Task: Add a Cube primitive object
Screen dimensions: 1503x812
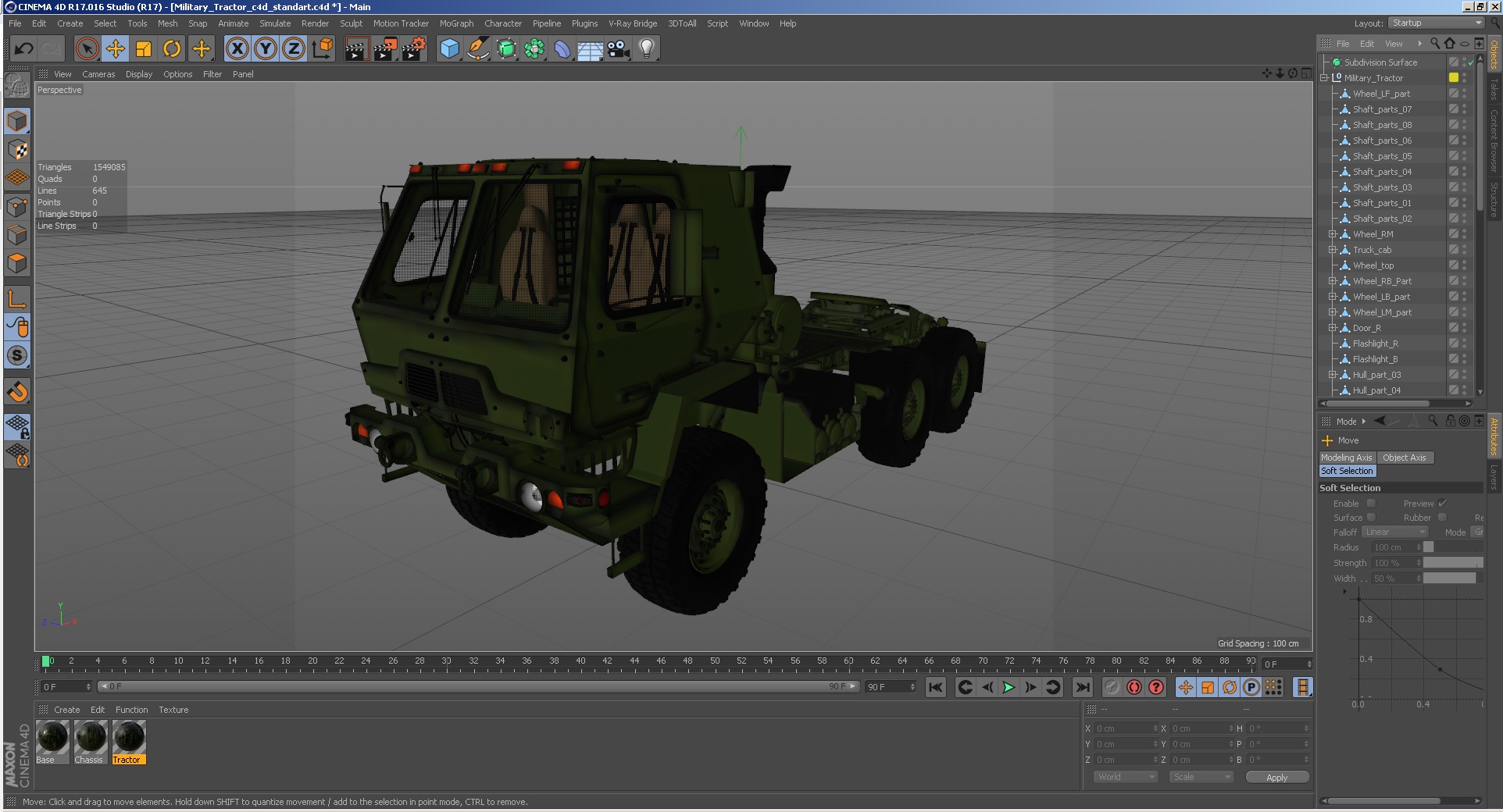Action: [x=449, y=48]
